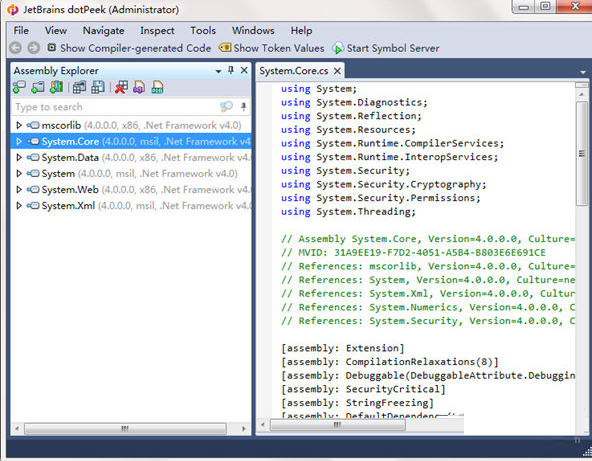Select the System.Xml assembly row
Image resolution: width=592 pixels, height=461 pixels.
[x=131, y=205]
